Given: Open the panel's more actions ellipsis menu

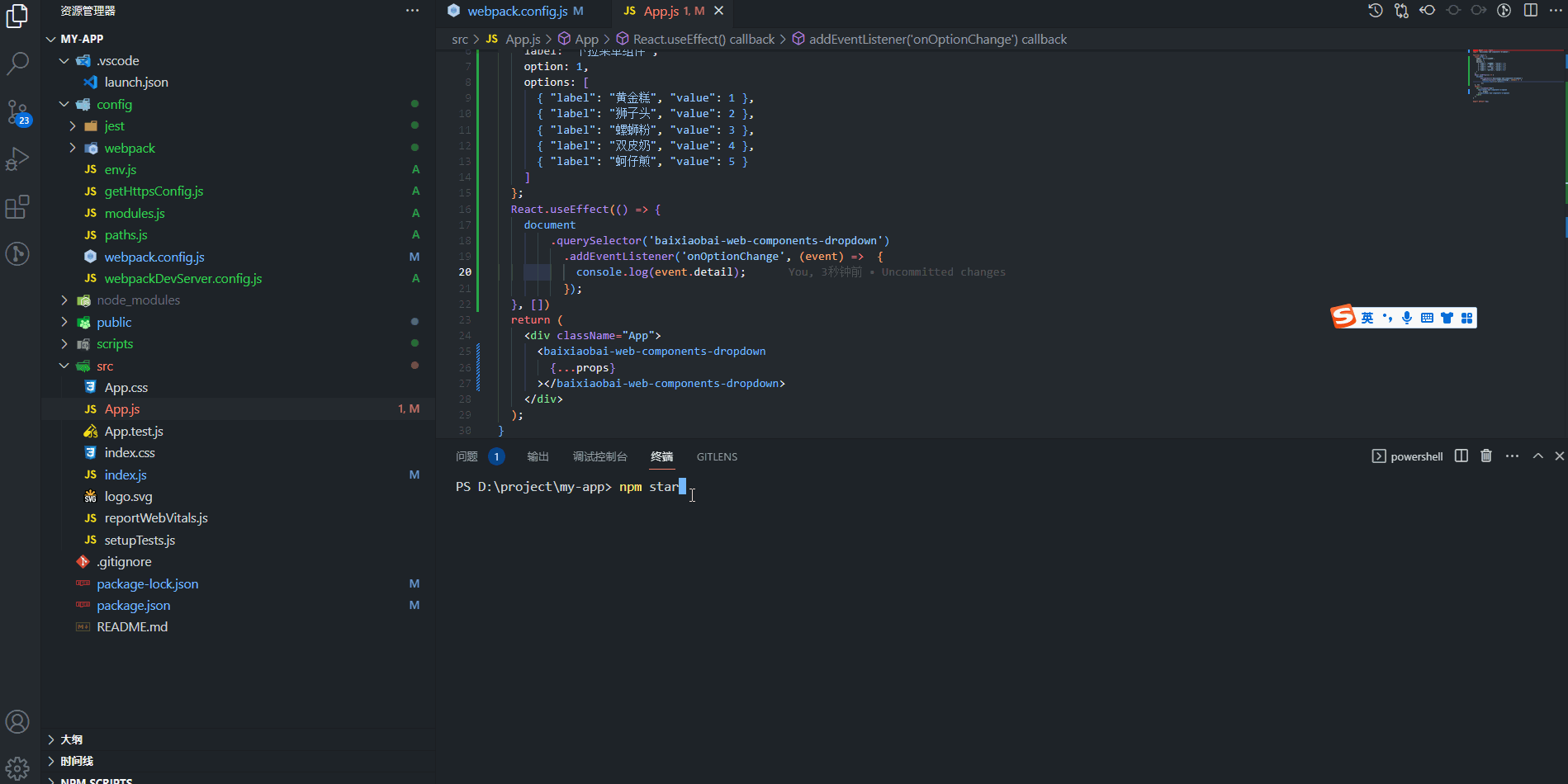Looking at the screenshot, I should (1512, 456).
